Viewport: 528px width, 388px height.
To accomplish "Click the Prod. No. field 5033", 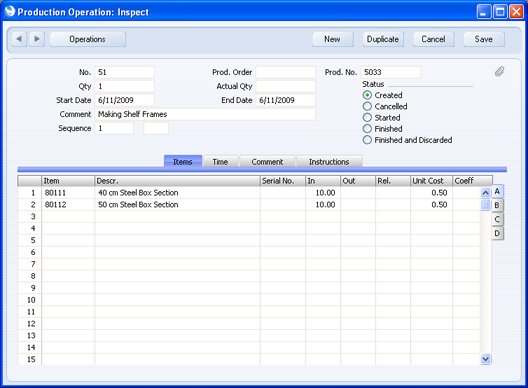I will (x=391, y=72).
